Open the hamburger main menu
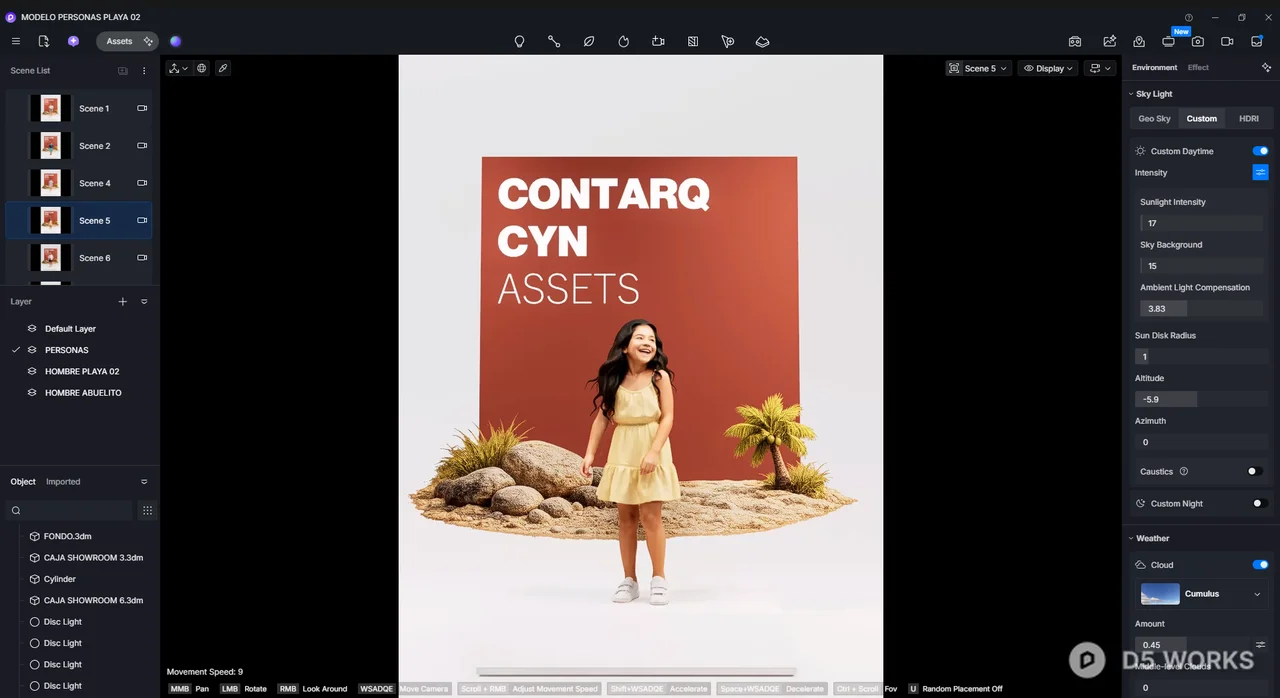Viewport: 1280px width, 698px height. (16, 41)
